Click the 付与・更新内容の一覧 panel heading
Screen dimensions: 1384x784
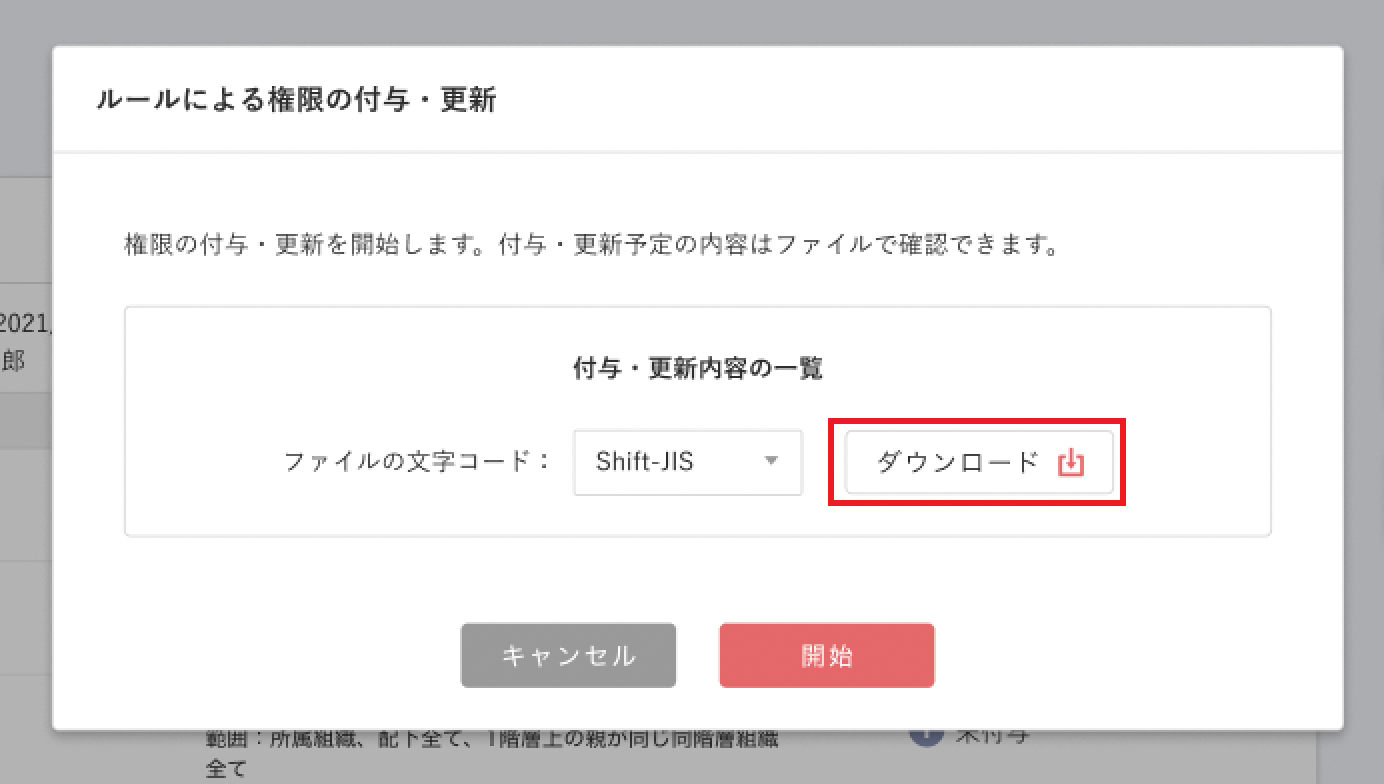(696, 368)
